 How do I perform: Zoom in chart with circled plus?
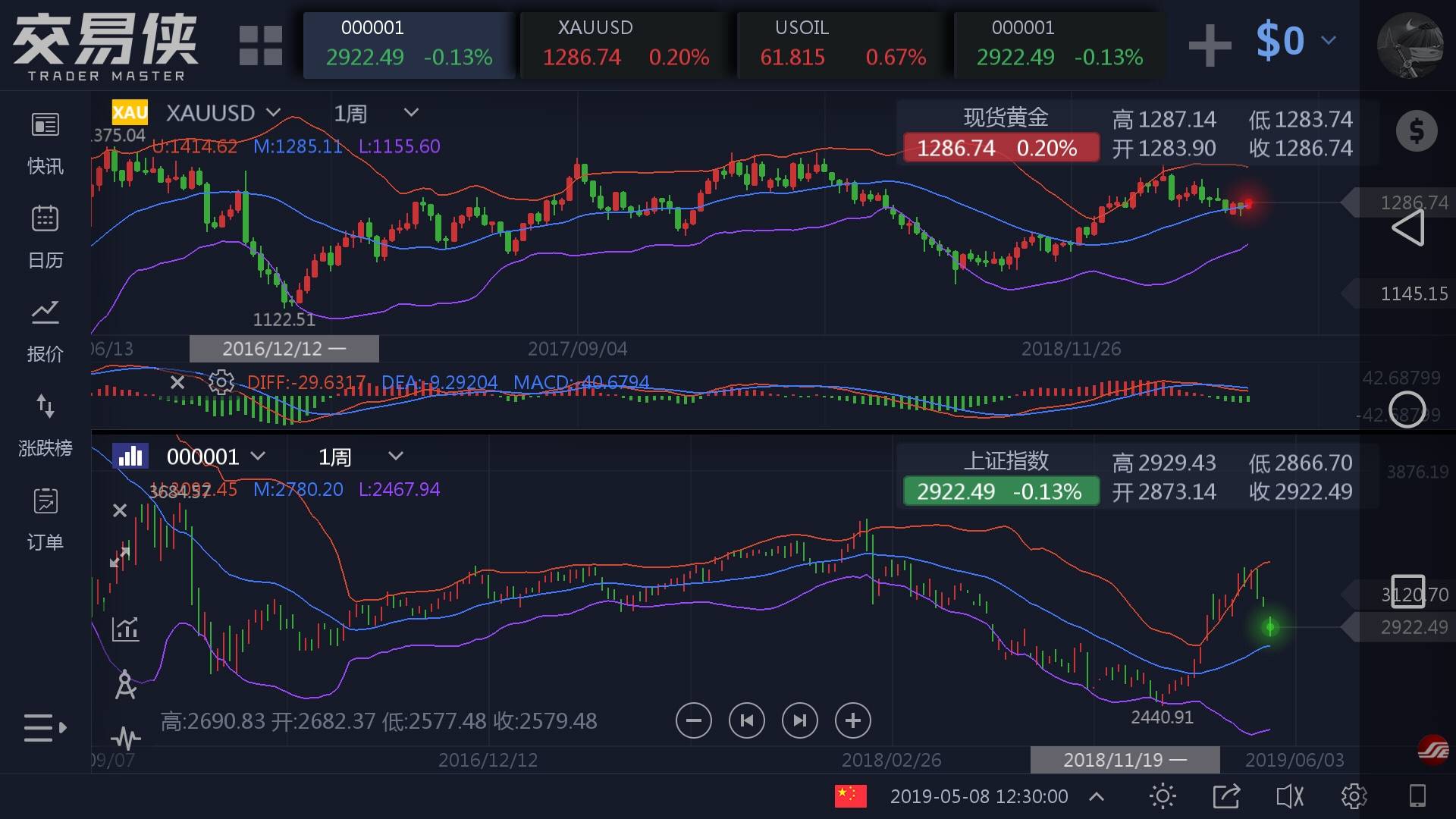click(852, 720)
